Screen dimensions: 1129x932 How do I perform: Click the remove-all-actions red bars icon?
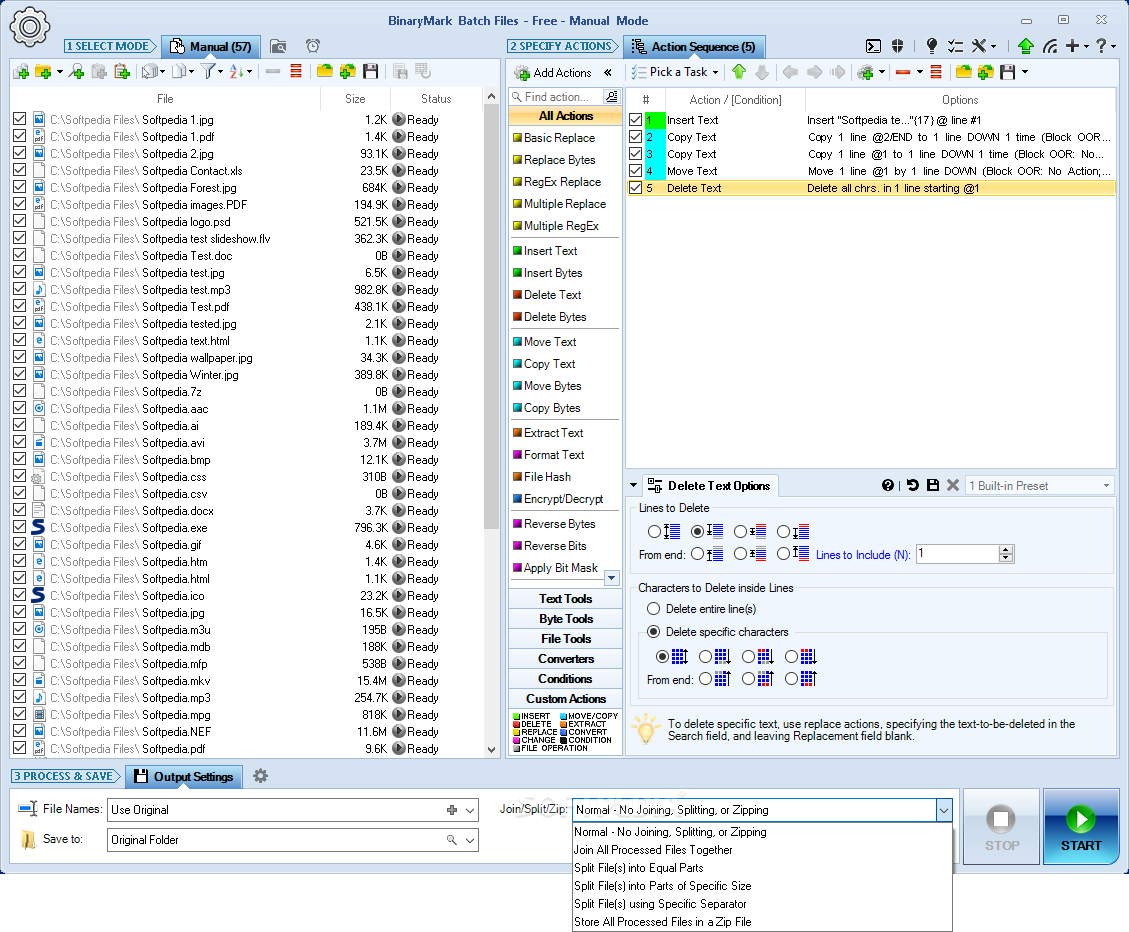point(936,72)
